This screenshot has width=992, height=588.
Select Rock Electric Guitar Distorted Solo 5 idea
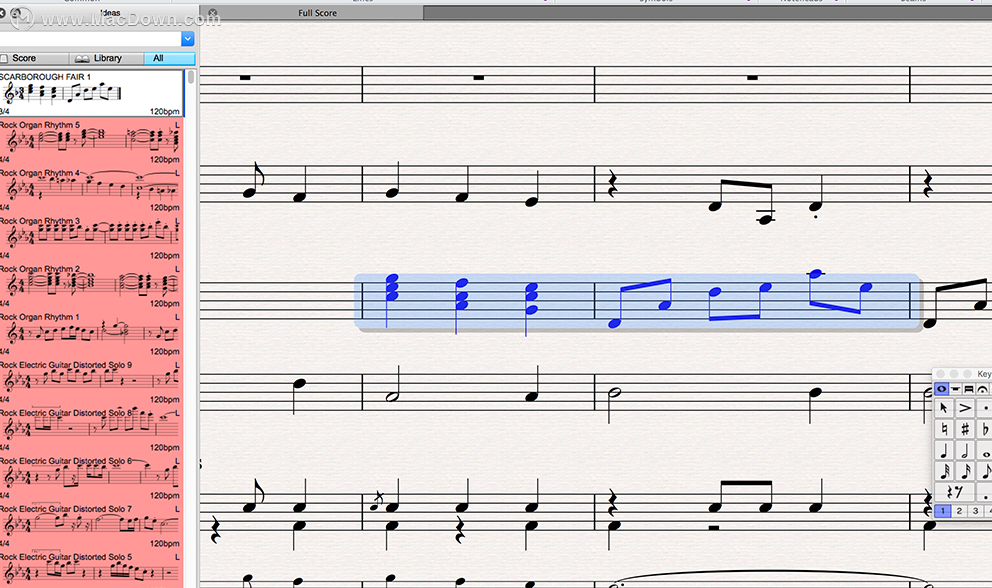pyautogui.click(x=91, y=570)
